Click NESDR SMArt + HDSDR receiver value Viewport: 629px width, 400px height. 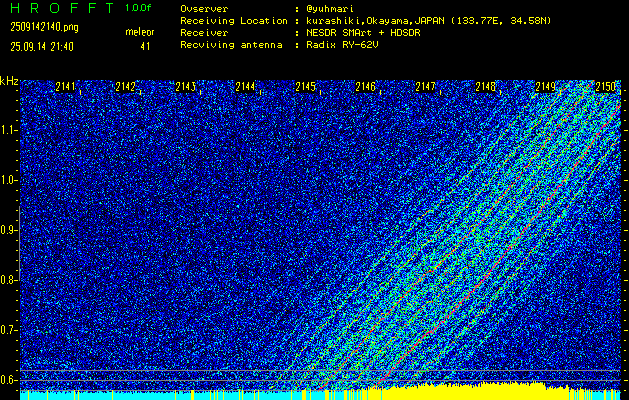pyautogui.click(x=363, y=33)
